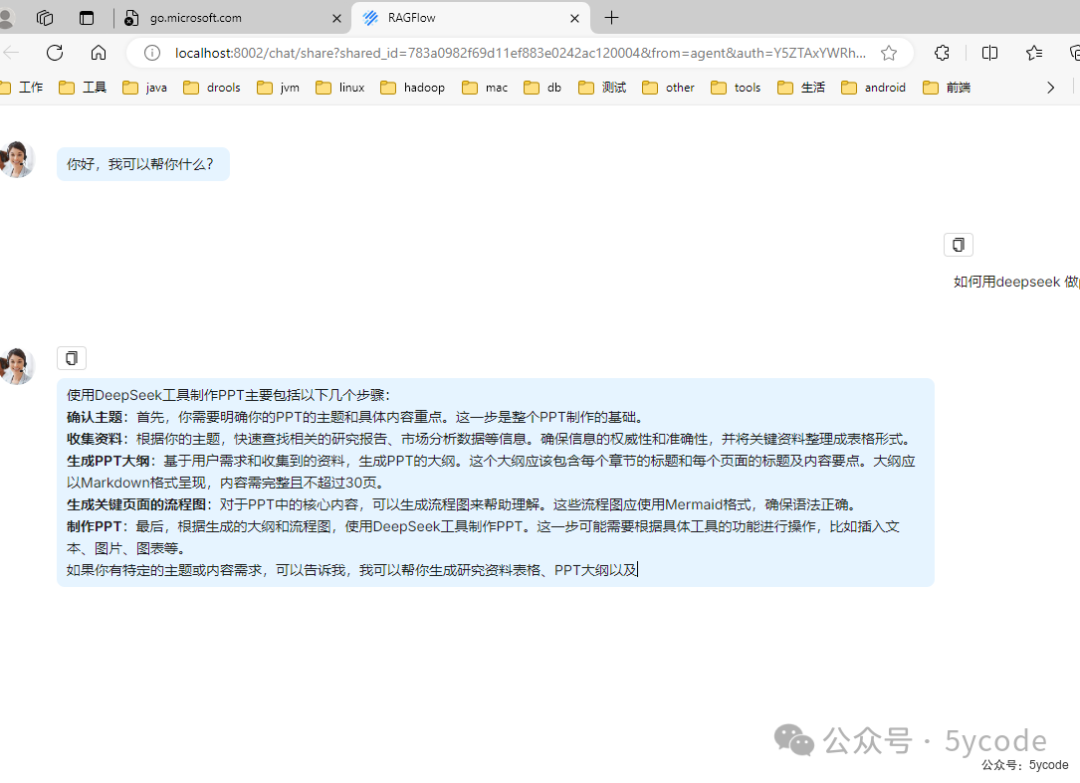Click the bold heading 生成关键页面的流程图
Viewport: 1080px width, 783px height.
[x=136, y=505]
